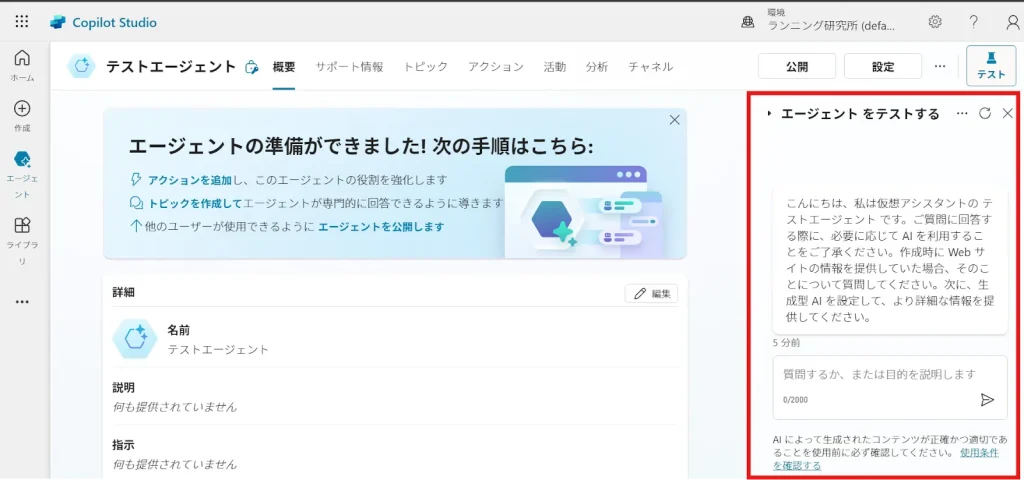
Task: Click the edit icon beside テストエージェント title
Action: pyautogui.click(x=252, y=67)
